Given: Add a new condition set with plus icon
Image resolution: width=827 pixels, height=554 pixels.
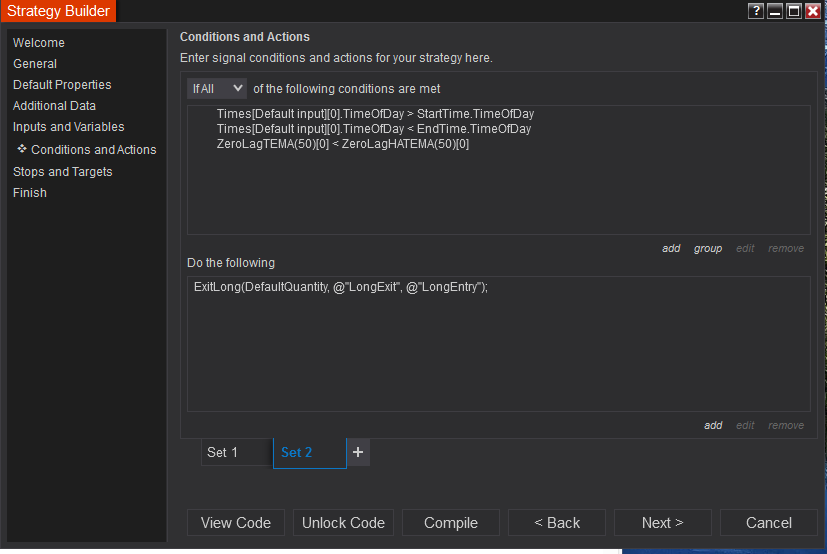Looking at the screenshot, I should [x=358, y=452].
